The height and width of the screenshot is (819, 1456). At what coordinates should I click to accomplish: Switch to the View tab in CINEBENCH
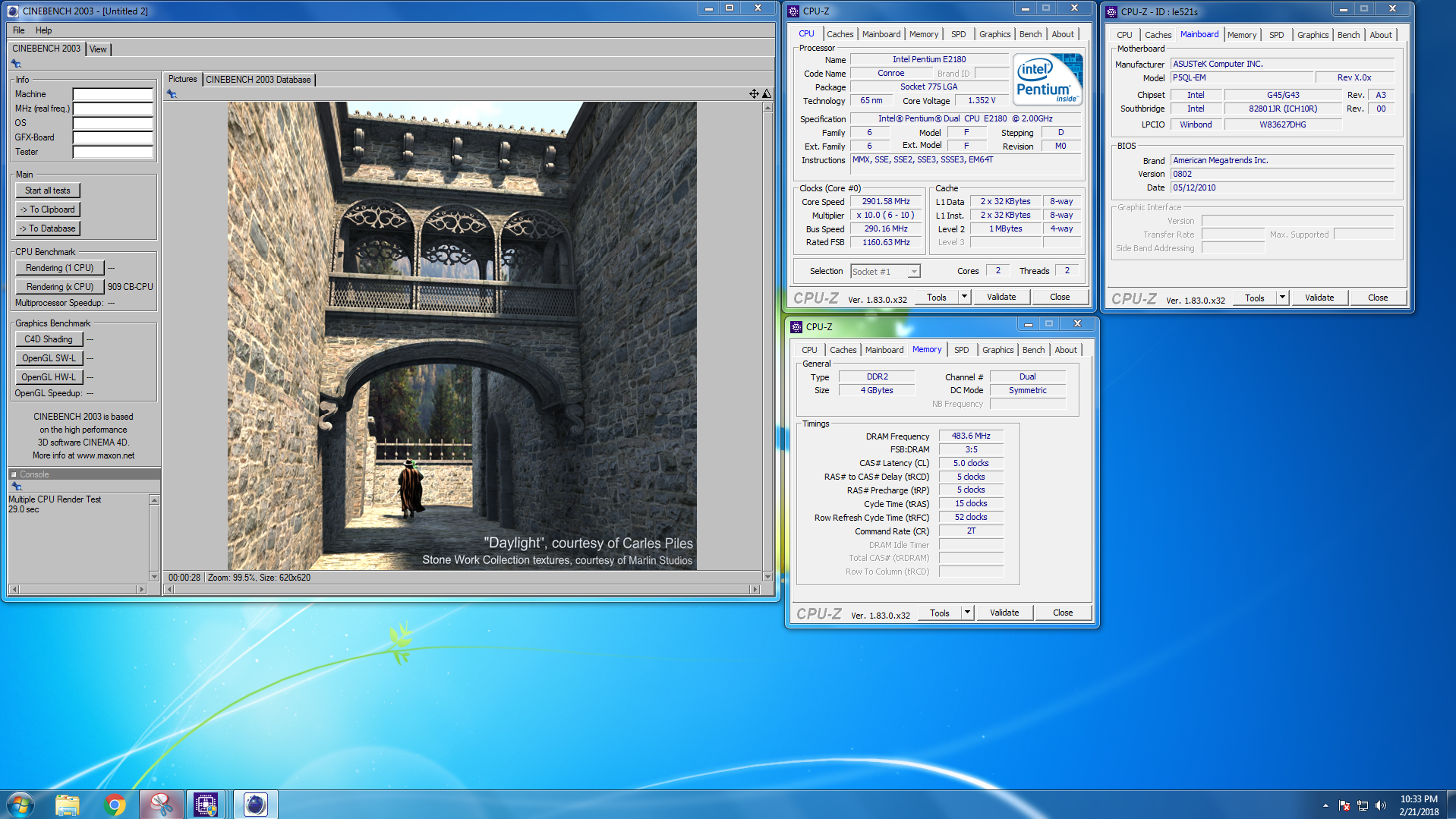coord(98,49)
